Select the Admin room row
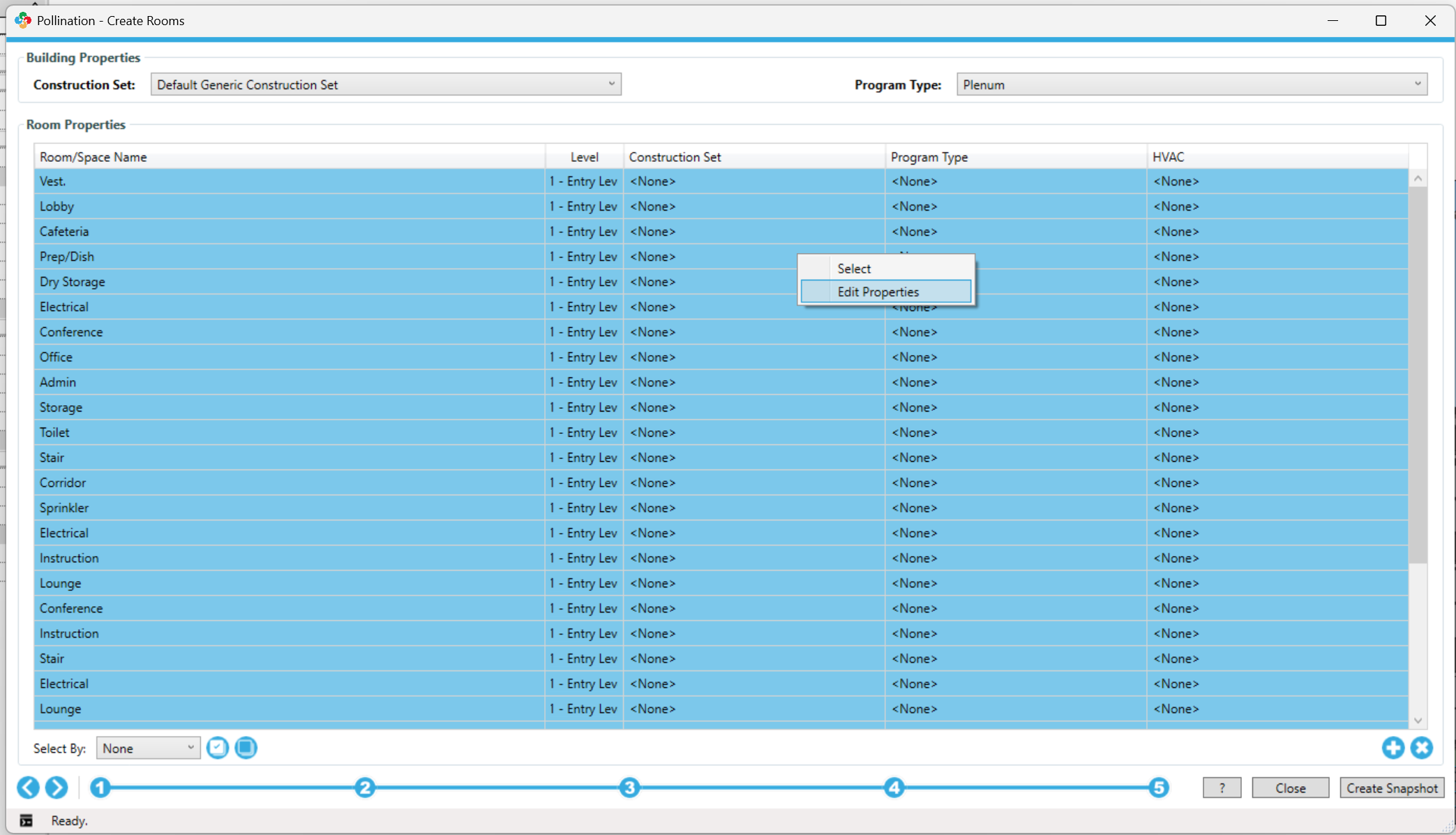 pos(721,382)
